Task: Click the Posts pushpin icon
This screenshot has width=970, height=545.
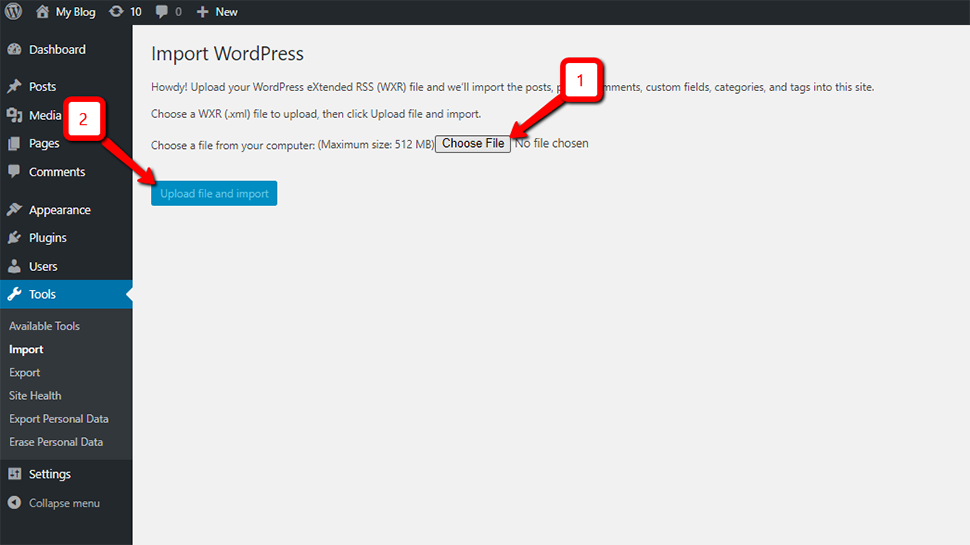Action: pyautogui.click(x=14, y=86)
